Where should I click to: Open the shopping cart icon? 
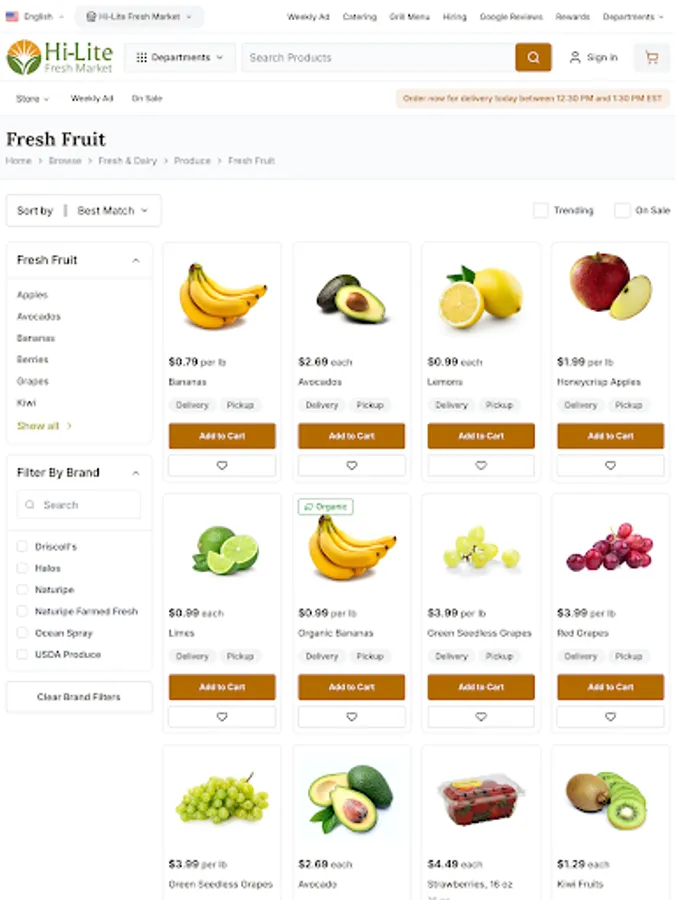pos(651,57)
